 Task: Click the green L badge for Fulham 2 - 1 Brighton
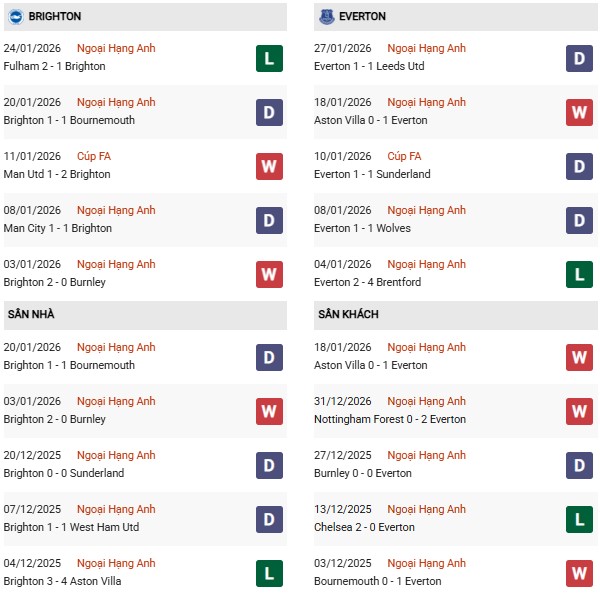[269, 58]
